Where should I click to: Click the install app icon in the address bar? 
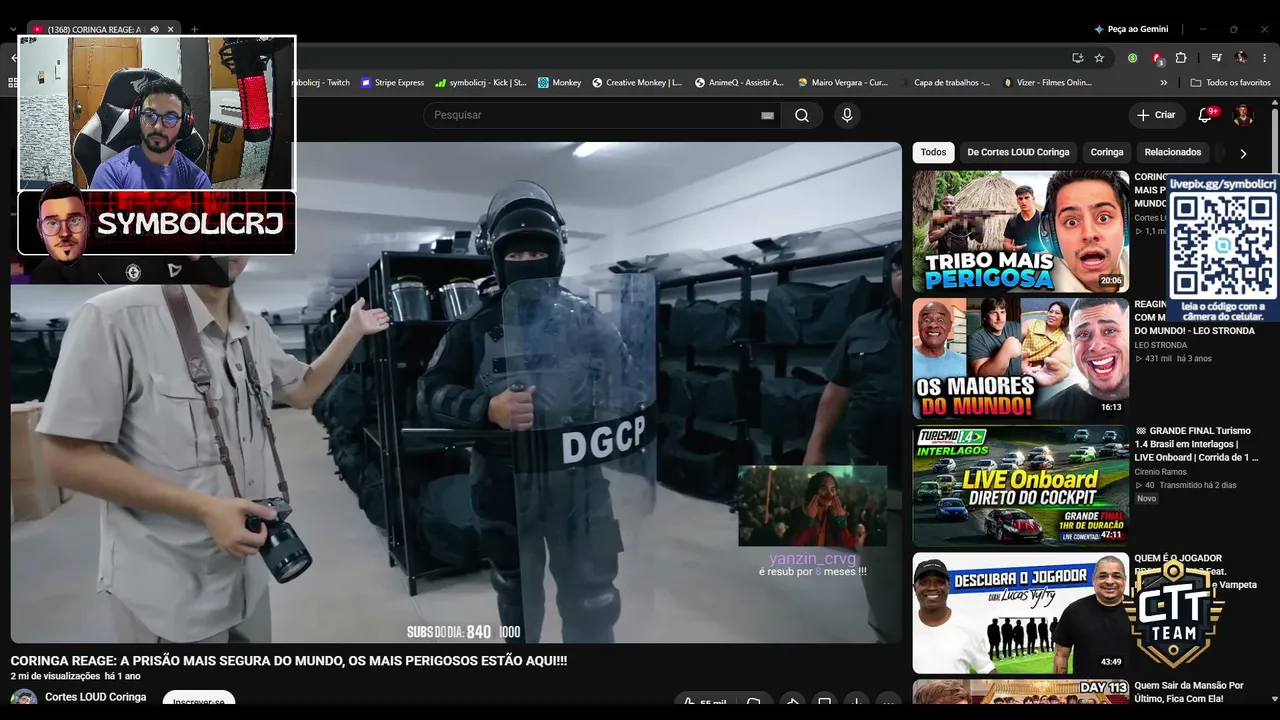[x=1077, y=58]
